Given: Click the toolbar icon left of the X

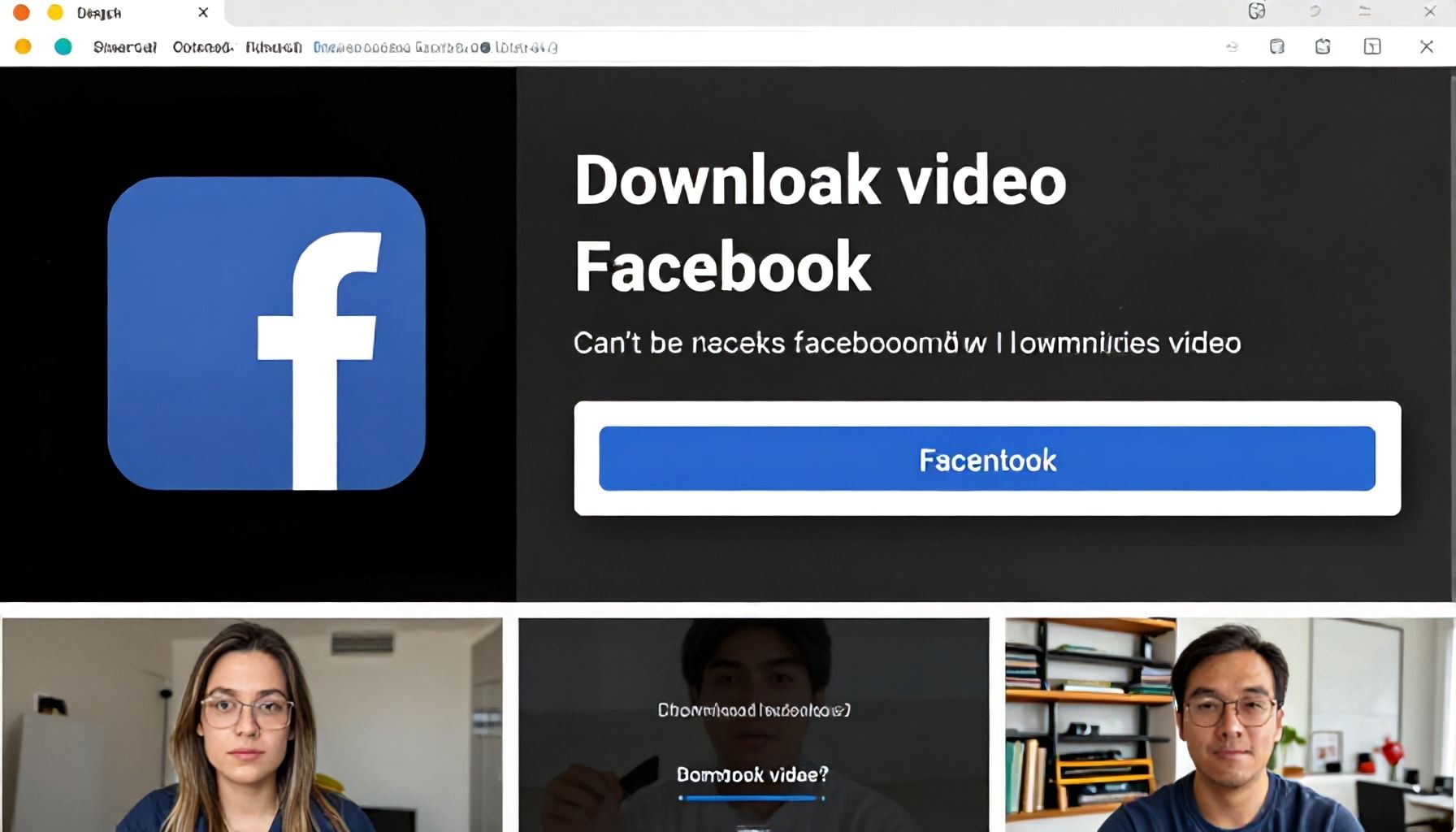Looking at the screenshot, I should 1371,47.
